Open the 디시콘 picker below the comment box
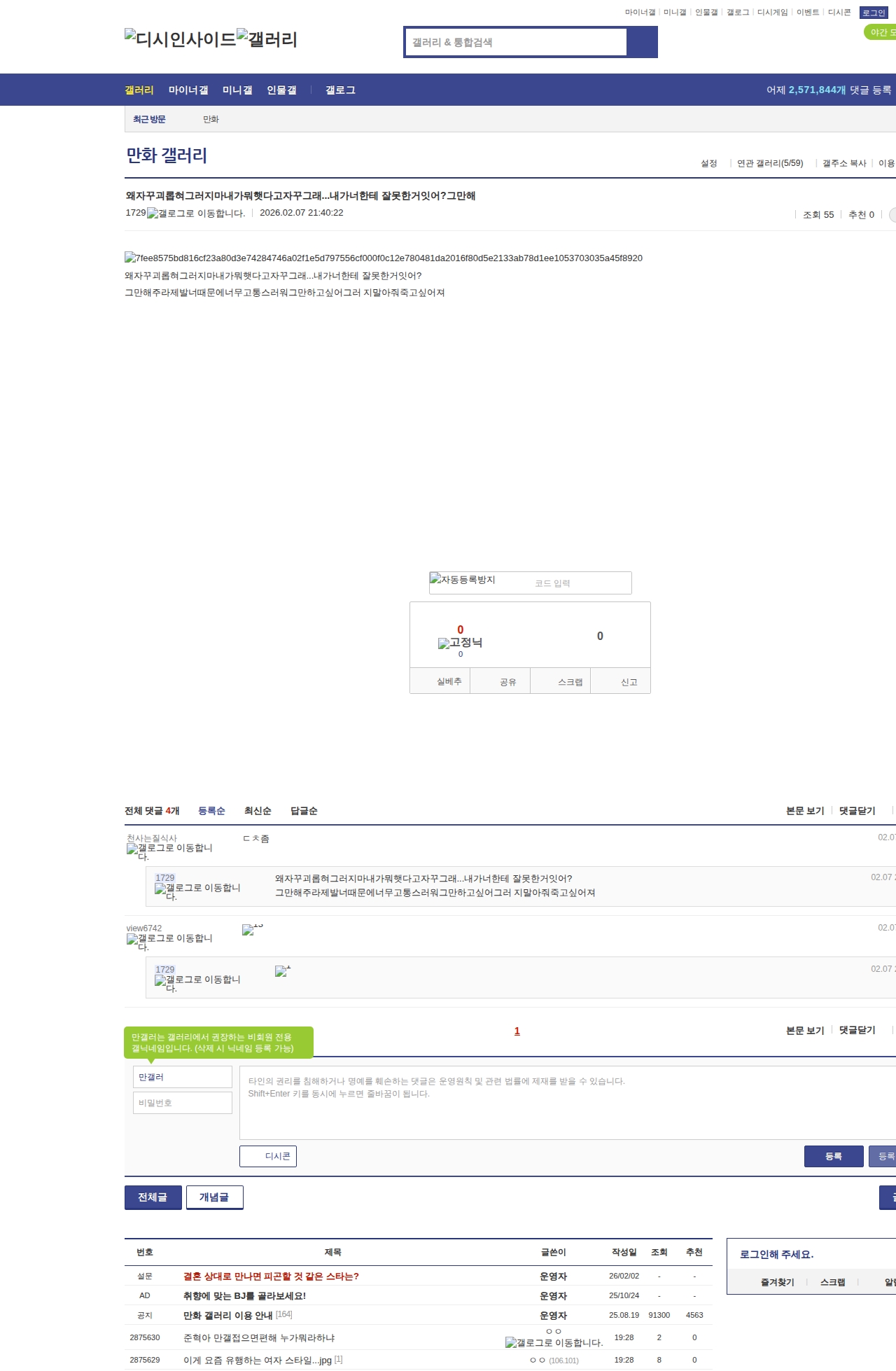Viewport: 896px width, 1371px height. 268,1156
